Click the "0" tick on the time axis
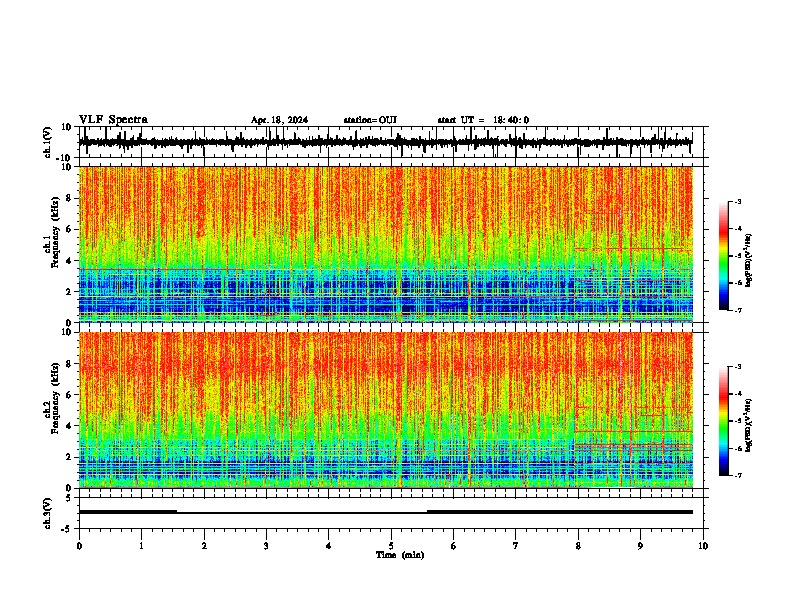Viewport: 792px width, 612px height. pyautogui.click(x=79, y=546)
